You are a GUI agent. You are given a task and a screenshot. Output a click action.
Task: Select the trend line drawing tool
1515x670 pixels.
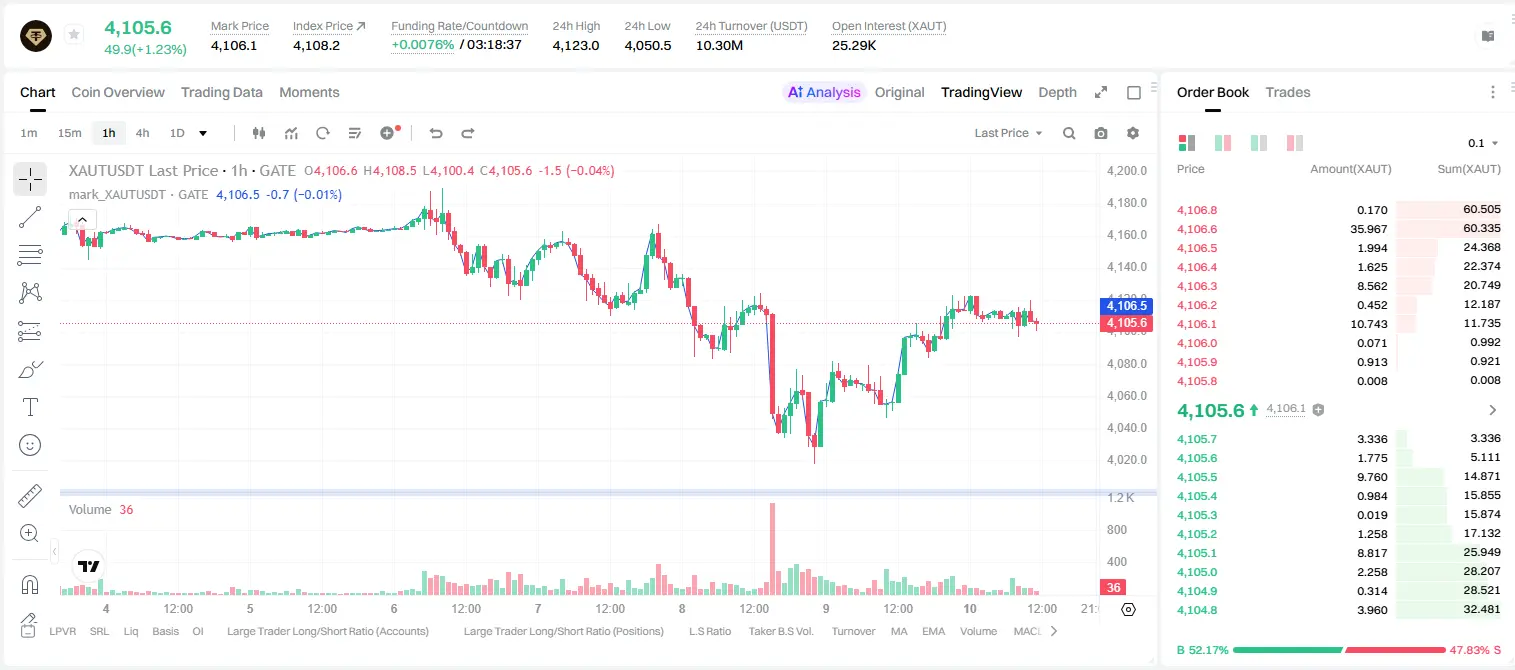tap(30, 217)
